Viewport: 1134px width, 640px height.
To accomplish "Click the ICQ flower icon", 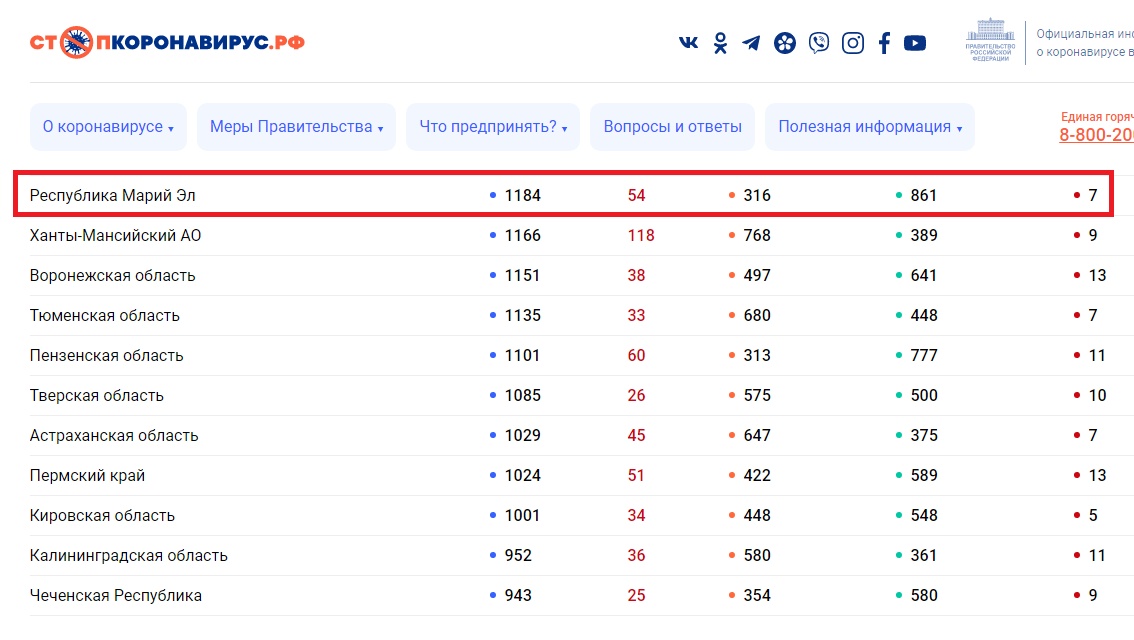I will [x=785, y=43].
